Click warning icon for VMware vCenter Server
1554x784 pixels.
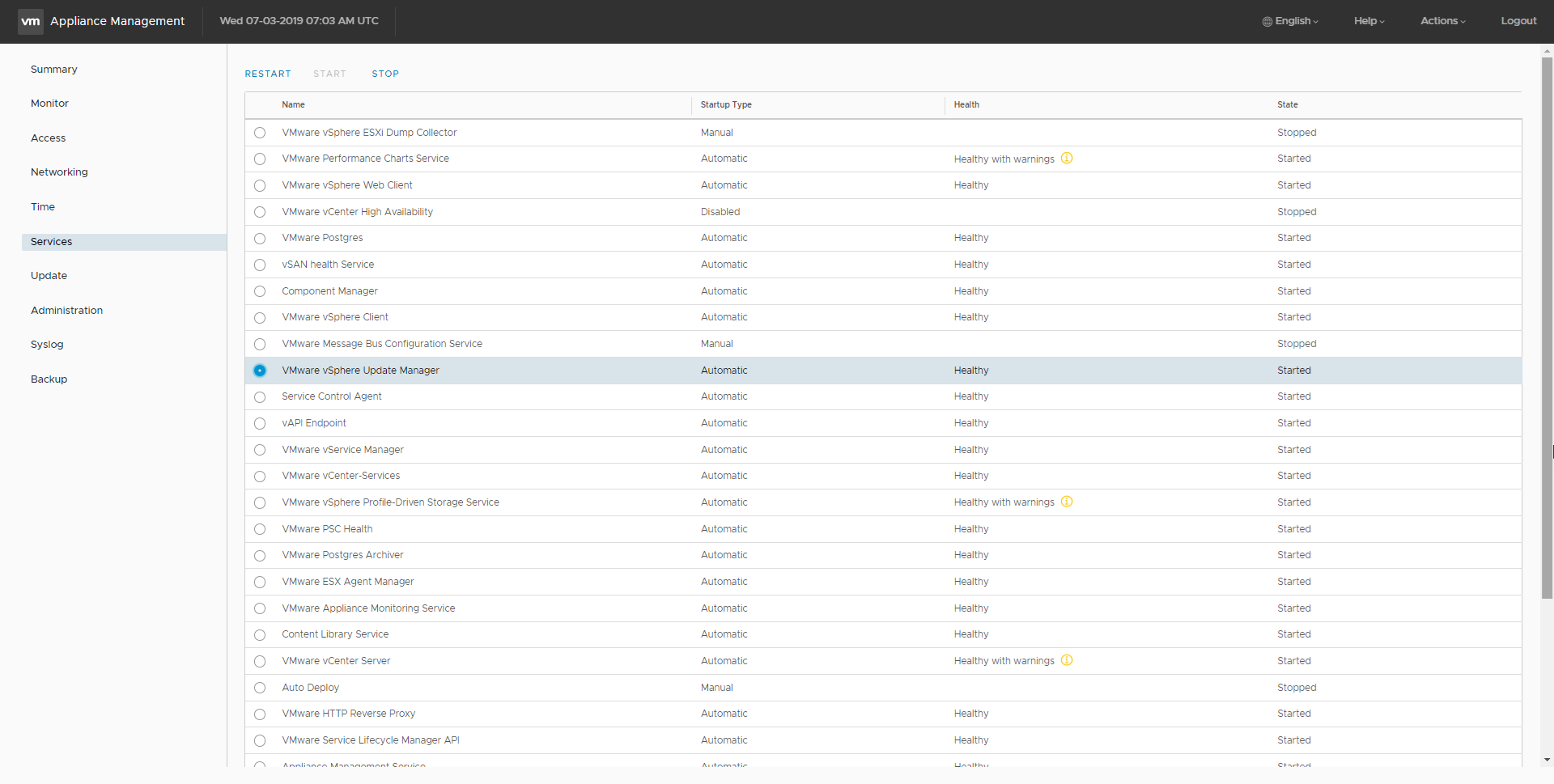[1067, 660]
